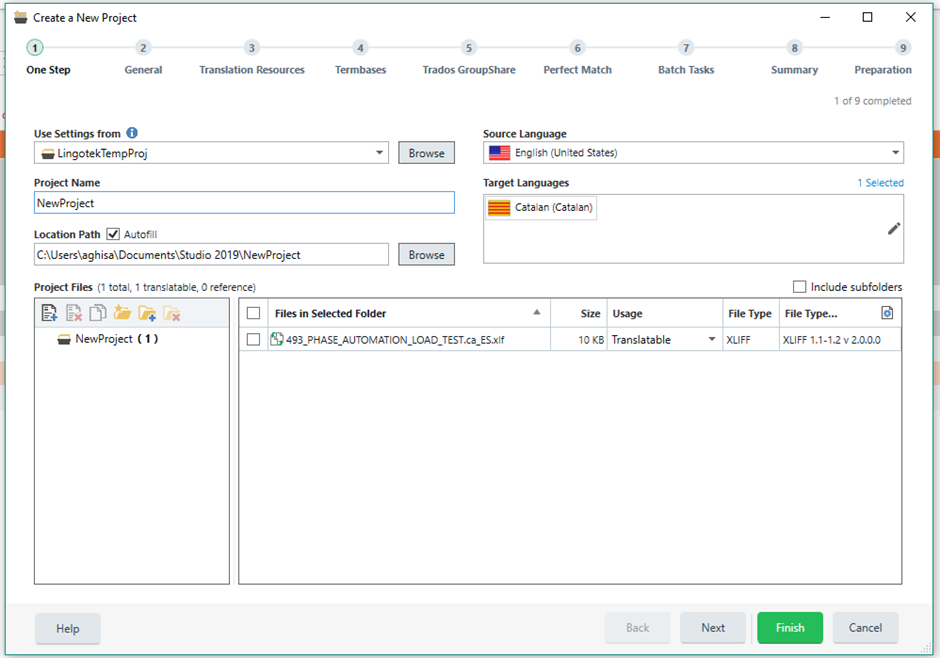Open the Preparation step
Image resolution: width=940 pixels, height=658 pixels.
tap(883, 58)
